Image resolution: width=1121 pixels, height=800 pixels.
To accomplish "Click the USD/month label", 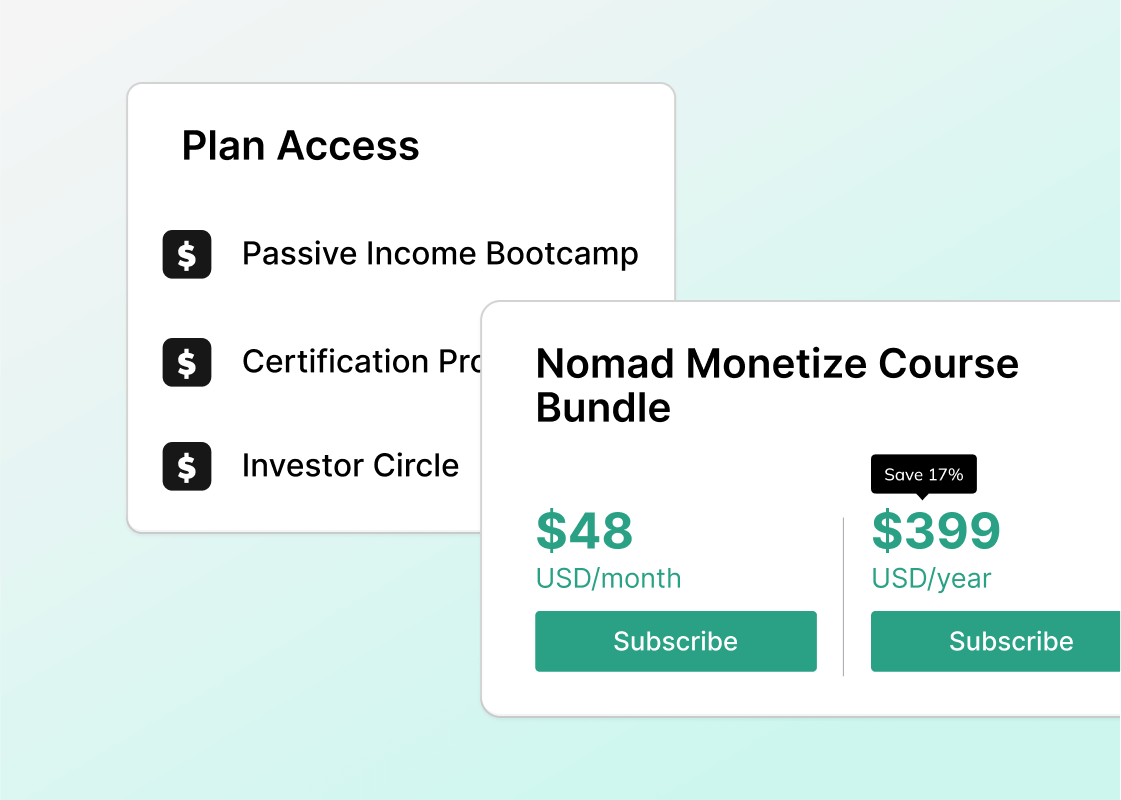I will (608, 579).
